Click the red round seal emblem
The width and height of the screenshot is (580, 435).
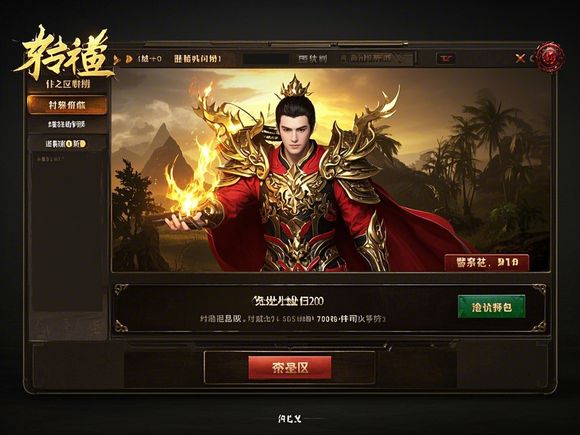tap(550, 57)
